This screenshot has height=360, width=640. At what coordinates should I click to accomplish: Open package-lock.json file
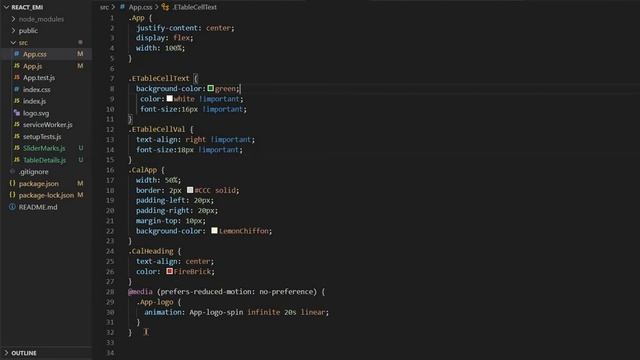pos(46,195)
